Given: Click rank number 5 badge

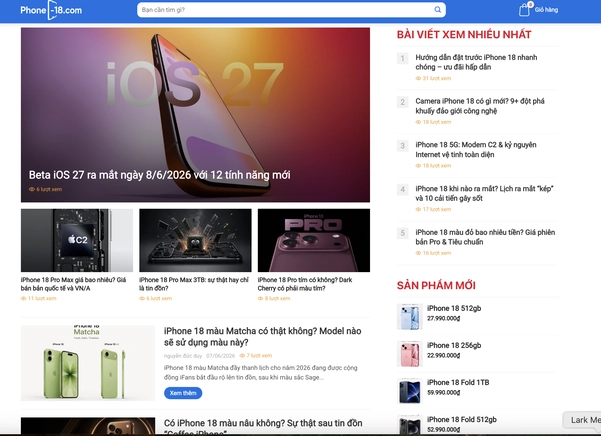Looking at the screenshot, I should pos(402,233).
